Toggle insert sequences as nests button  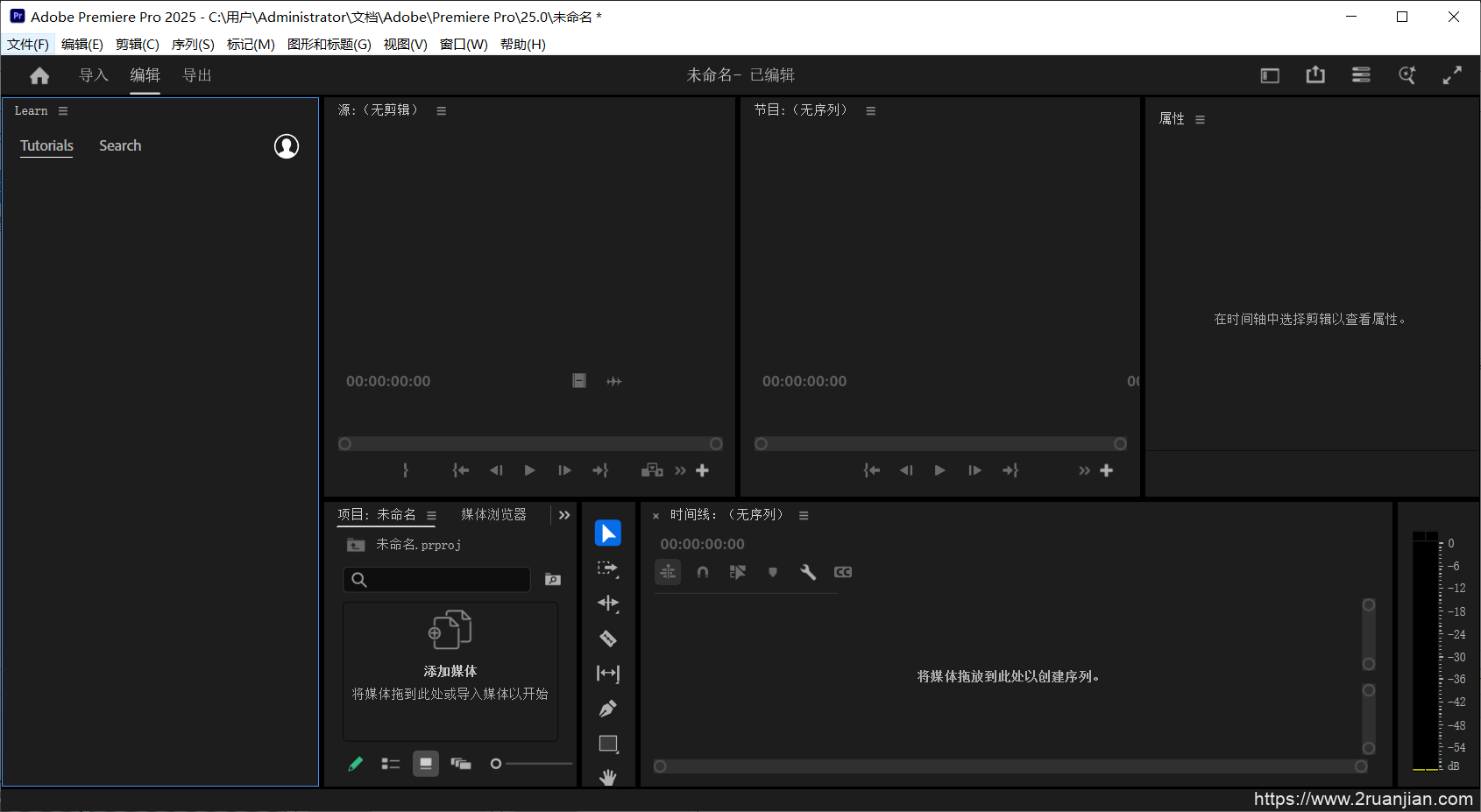click(668, 572)
